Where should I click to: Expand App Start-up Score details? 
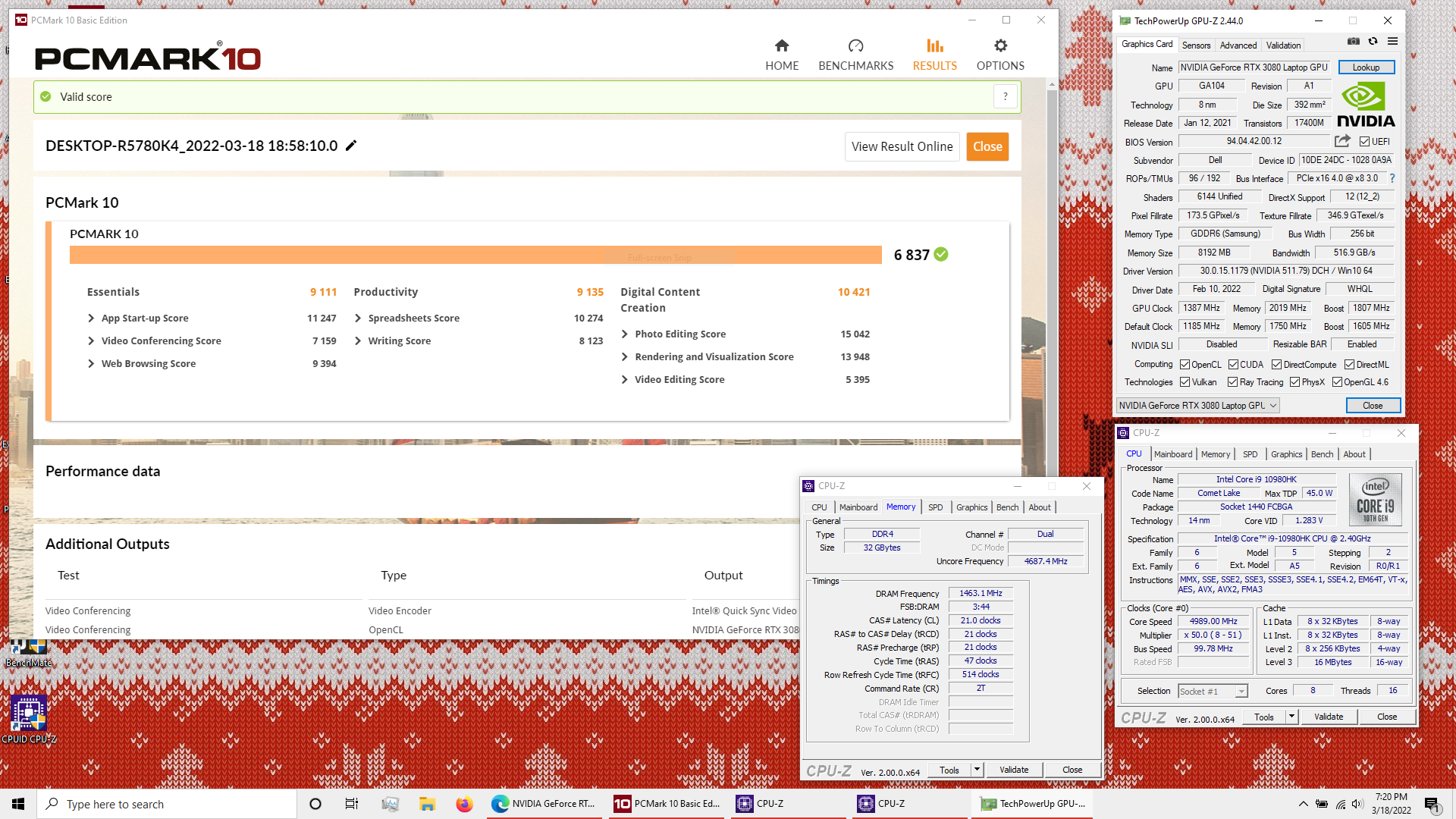click(x=91, y=318)
